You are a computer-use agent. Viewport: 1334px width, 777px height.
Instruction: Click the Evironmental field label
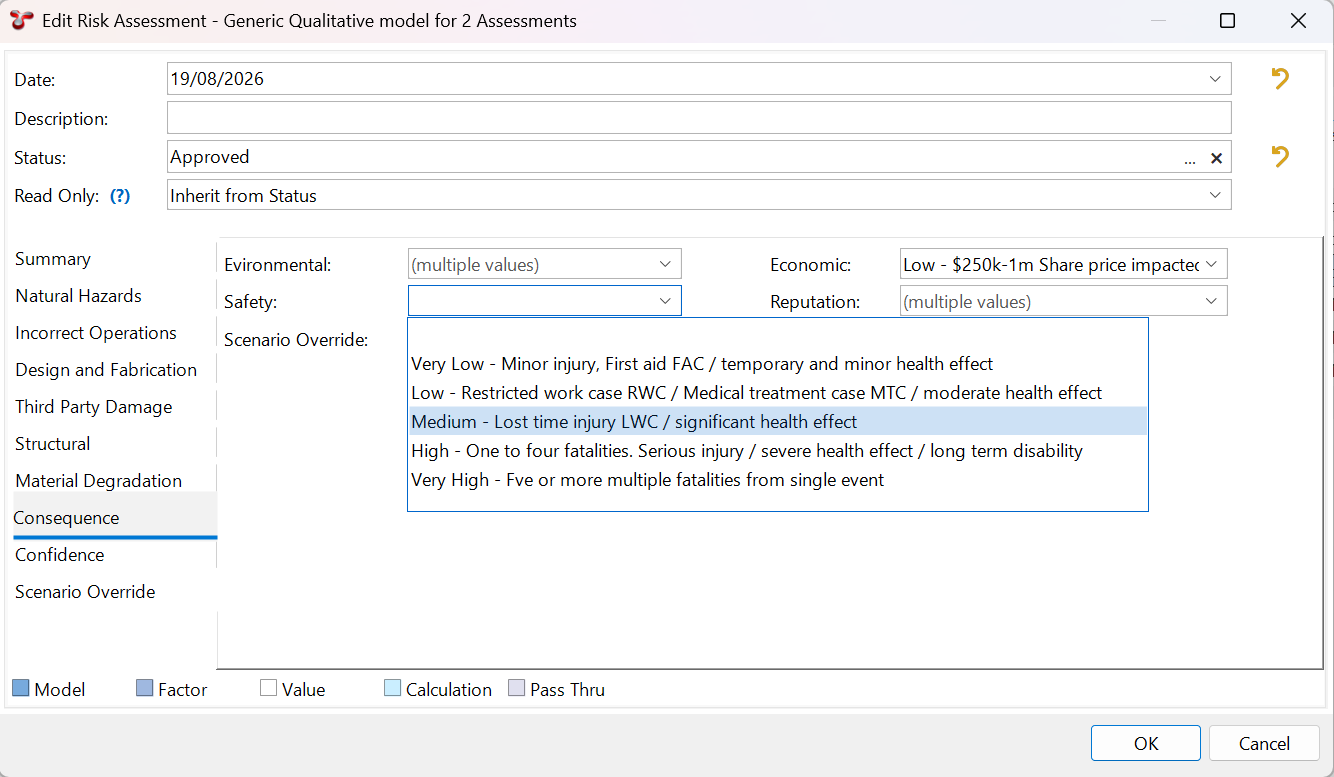click(277, 265)
